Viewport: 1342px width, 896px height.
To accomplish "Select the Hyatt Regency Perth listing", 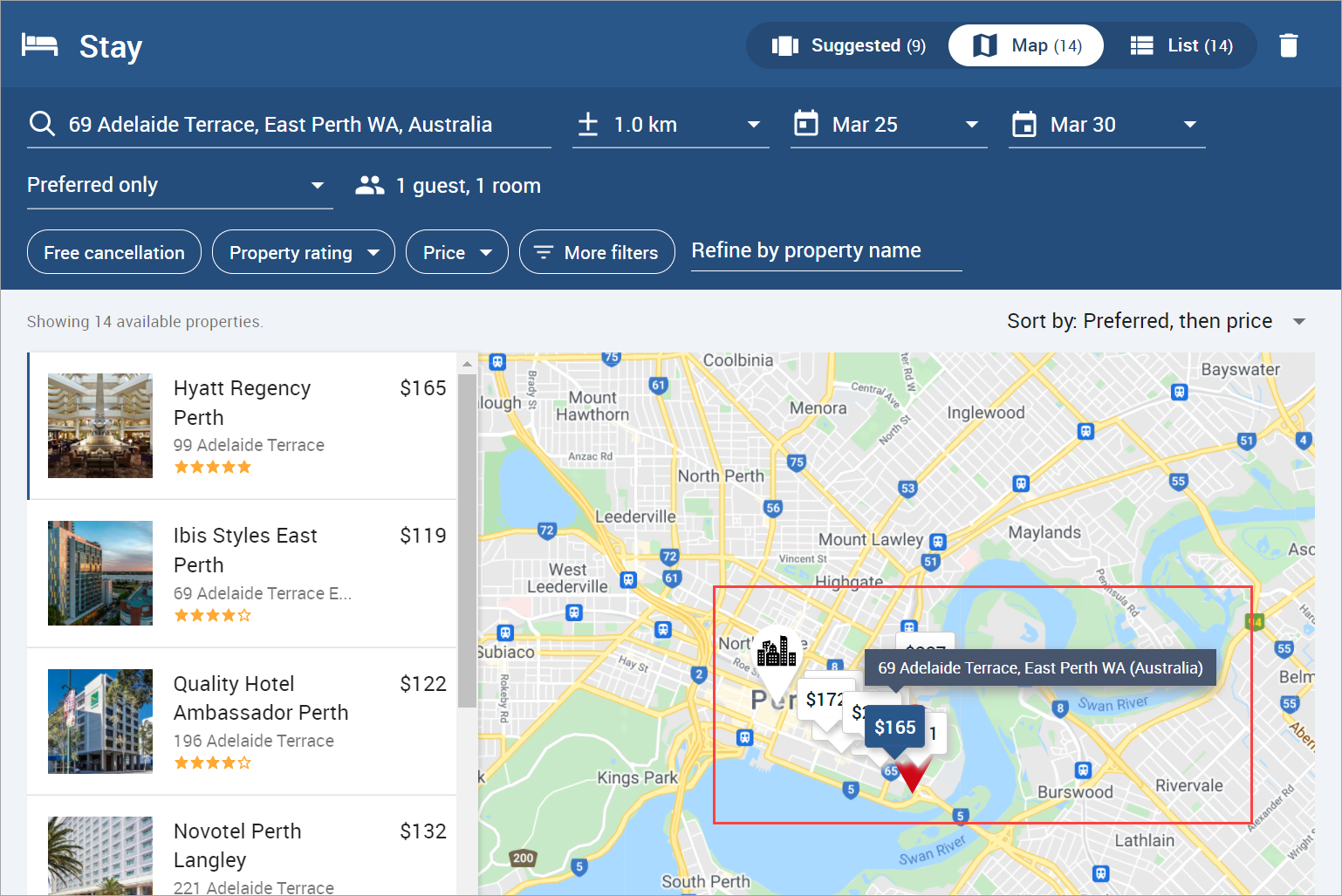I will (243, 426).
